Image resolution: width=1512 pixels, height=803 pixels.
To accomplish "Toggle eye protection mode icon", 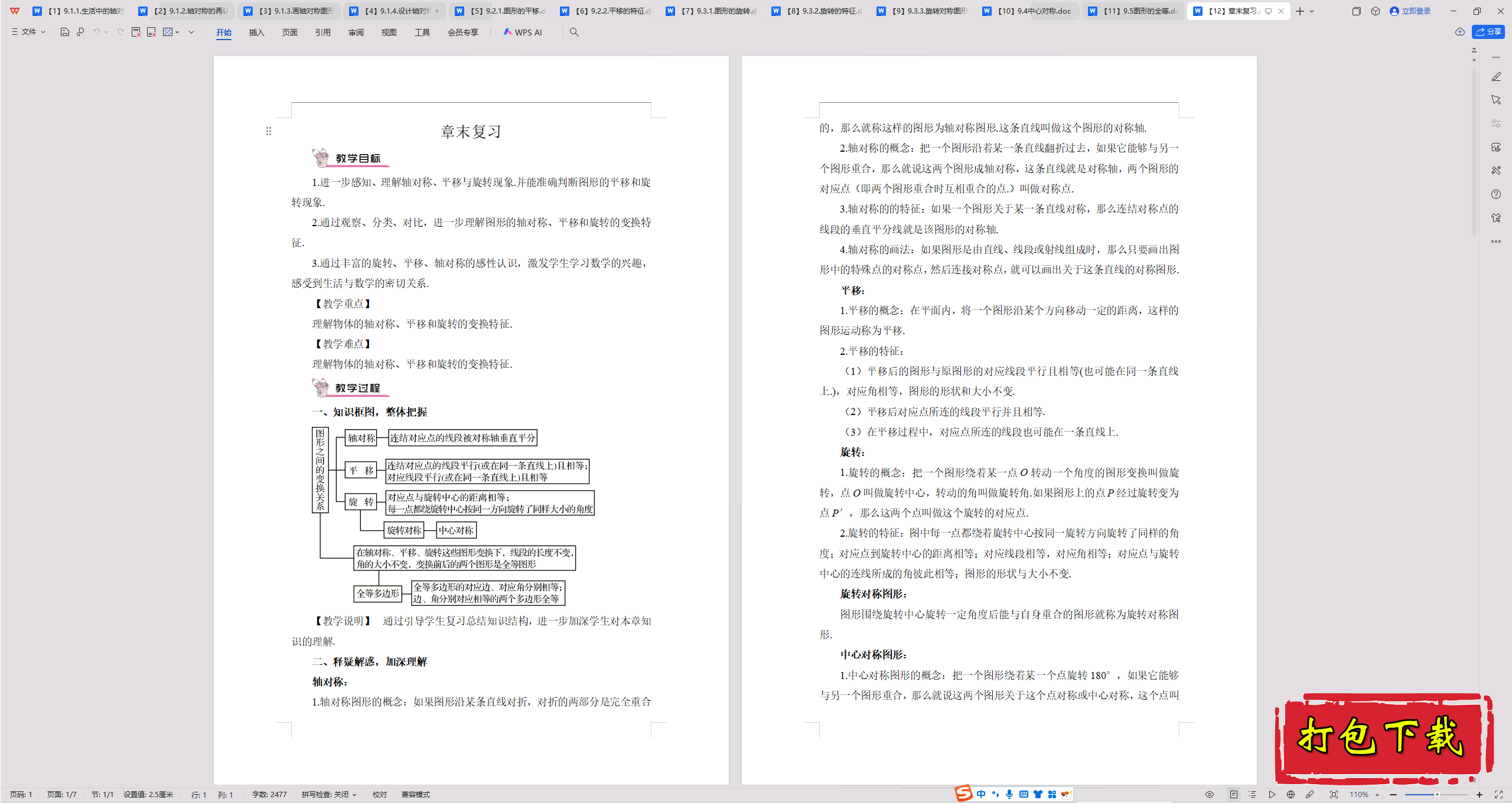I will [1210, 795].
